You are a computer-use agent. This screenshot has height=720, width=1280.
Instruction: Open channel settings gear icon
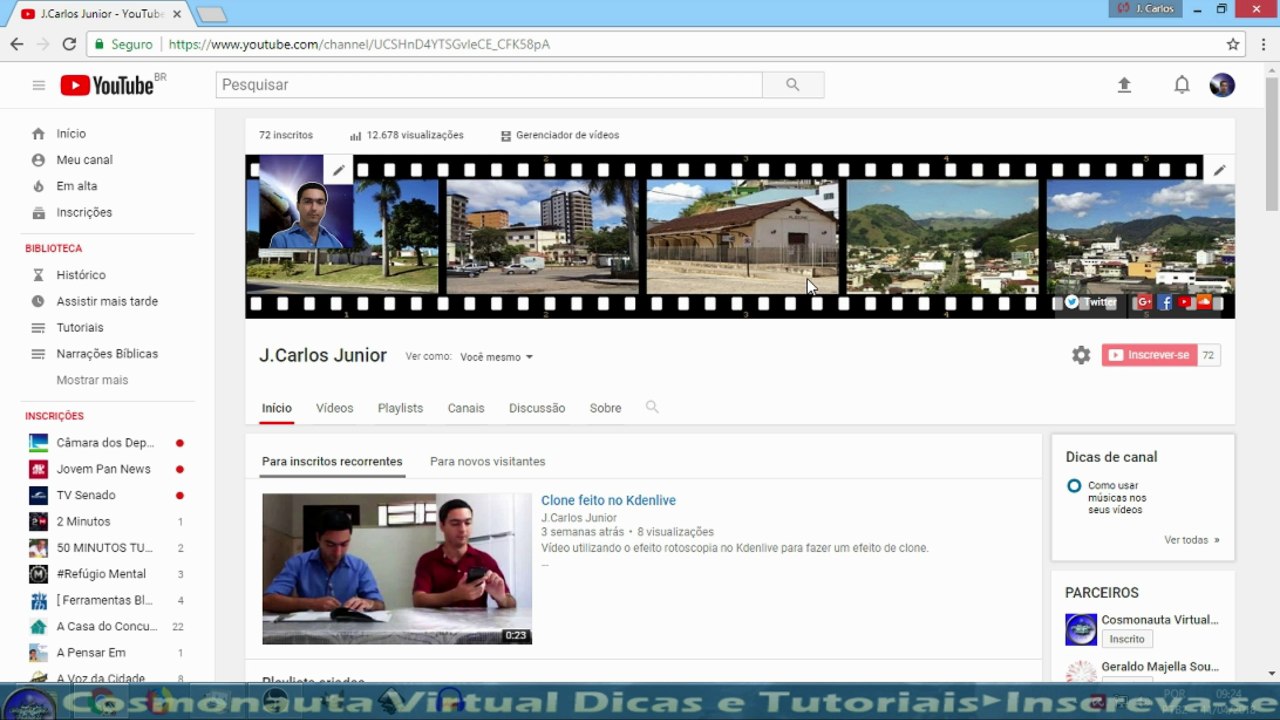tap(1081, 355)
